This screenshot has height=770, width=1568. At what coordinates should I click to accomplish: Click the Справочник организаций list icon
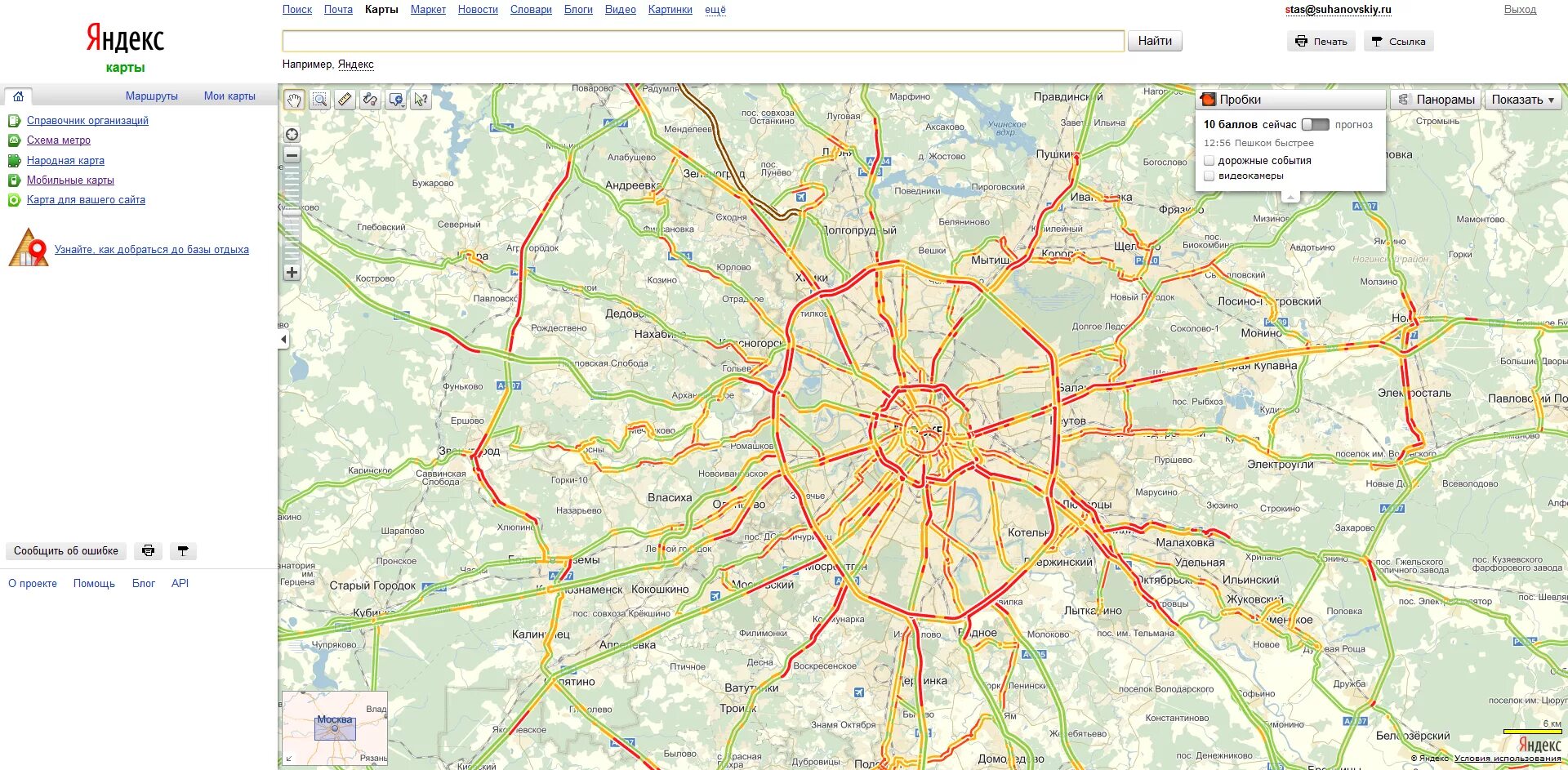coord(14,121)
